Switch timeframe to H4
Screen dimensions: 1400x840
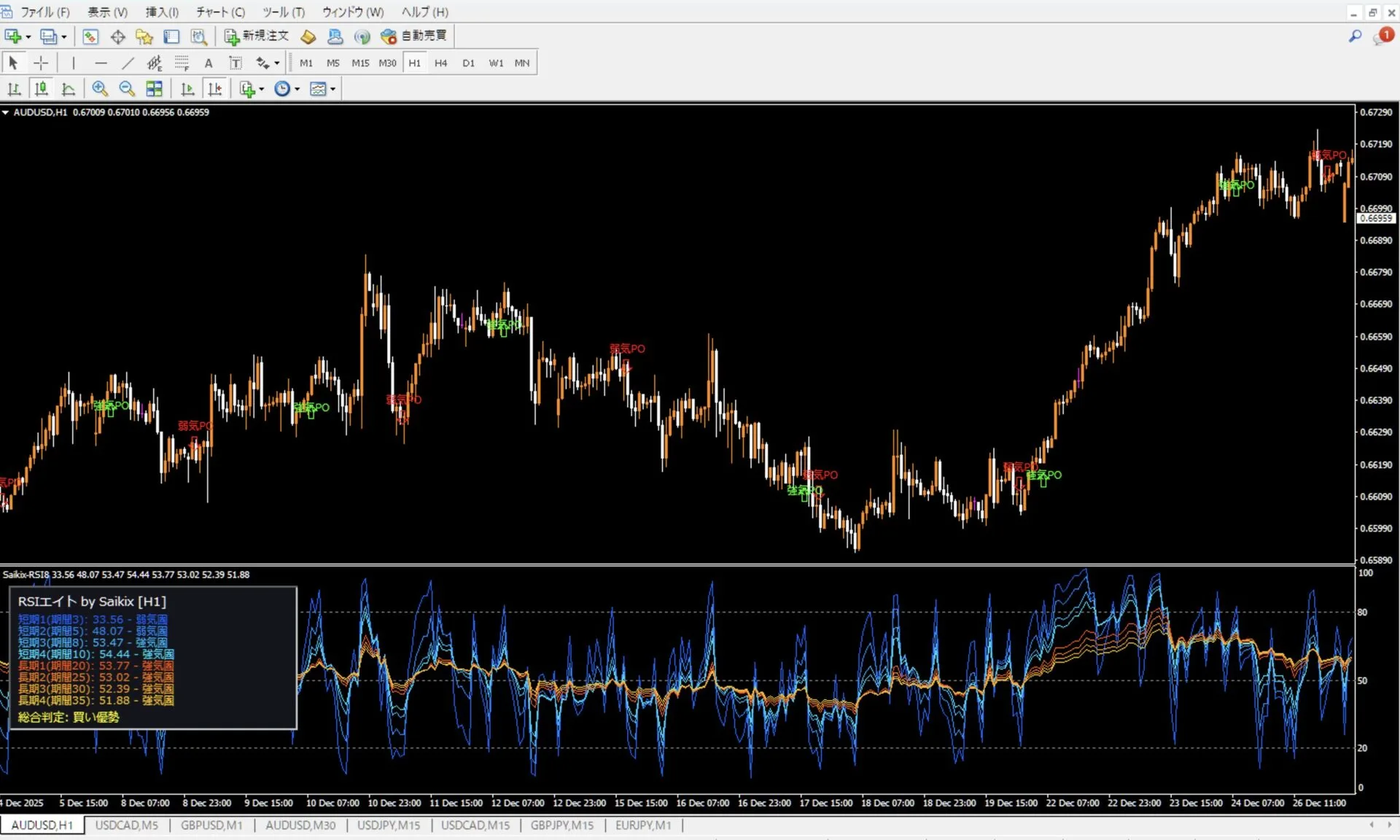click(440, 63)
